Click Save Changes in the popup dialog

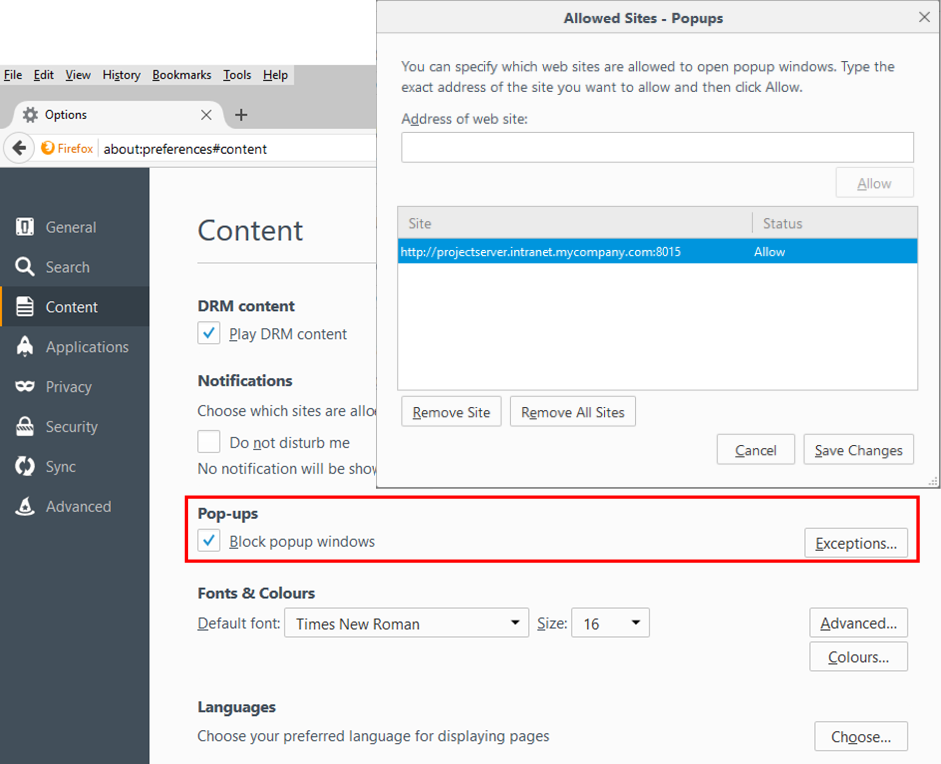[858, 450]
